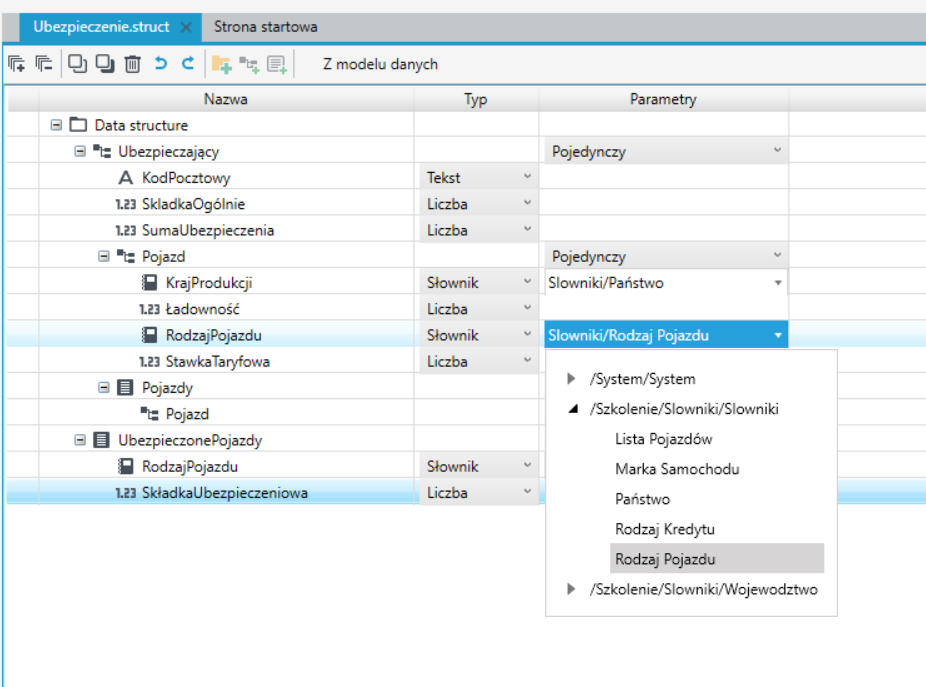This screenshot has width=926, height=687.
Task: Click the list icon beside Pojazdy
Action: pyautogui.click(x=125, y=388)
